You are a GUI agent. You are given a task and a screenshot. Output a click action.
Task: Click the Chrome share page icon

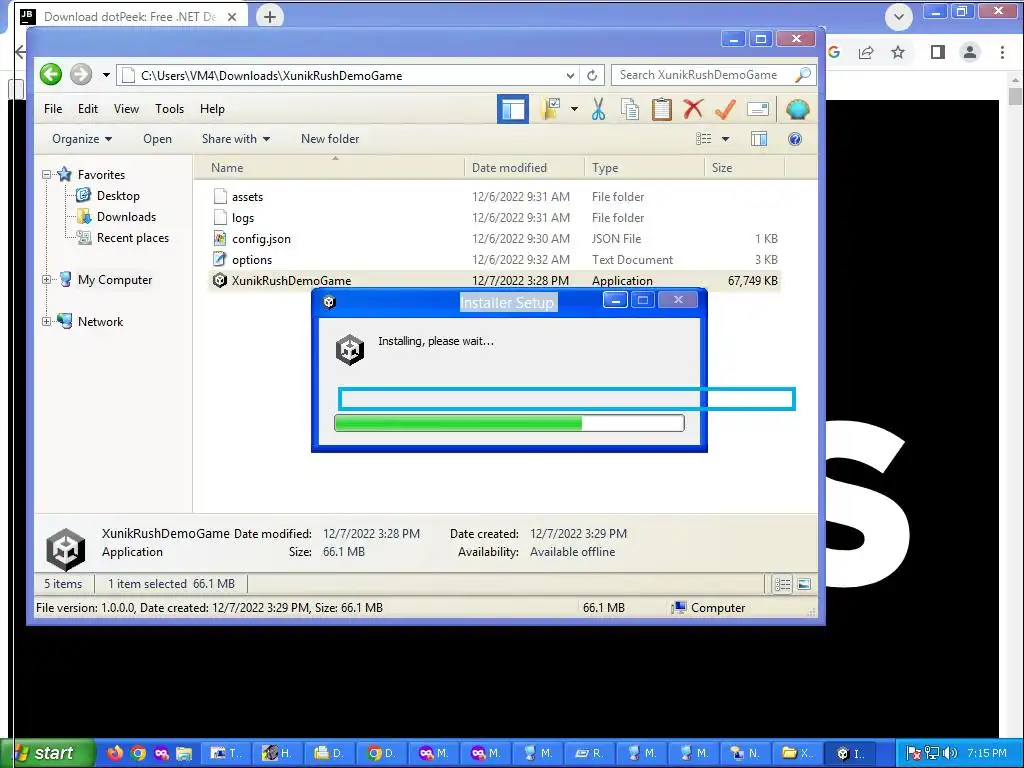pyautogui.click(x=866, y=52)
